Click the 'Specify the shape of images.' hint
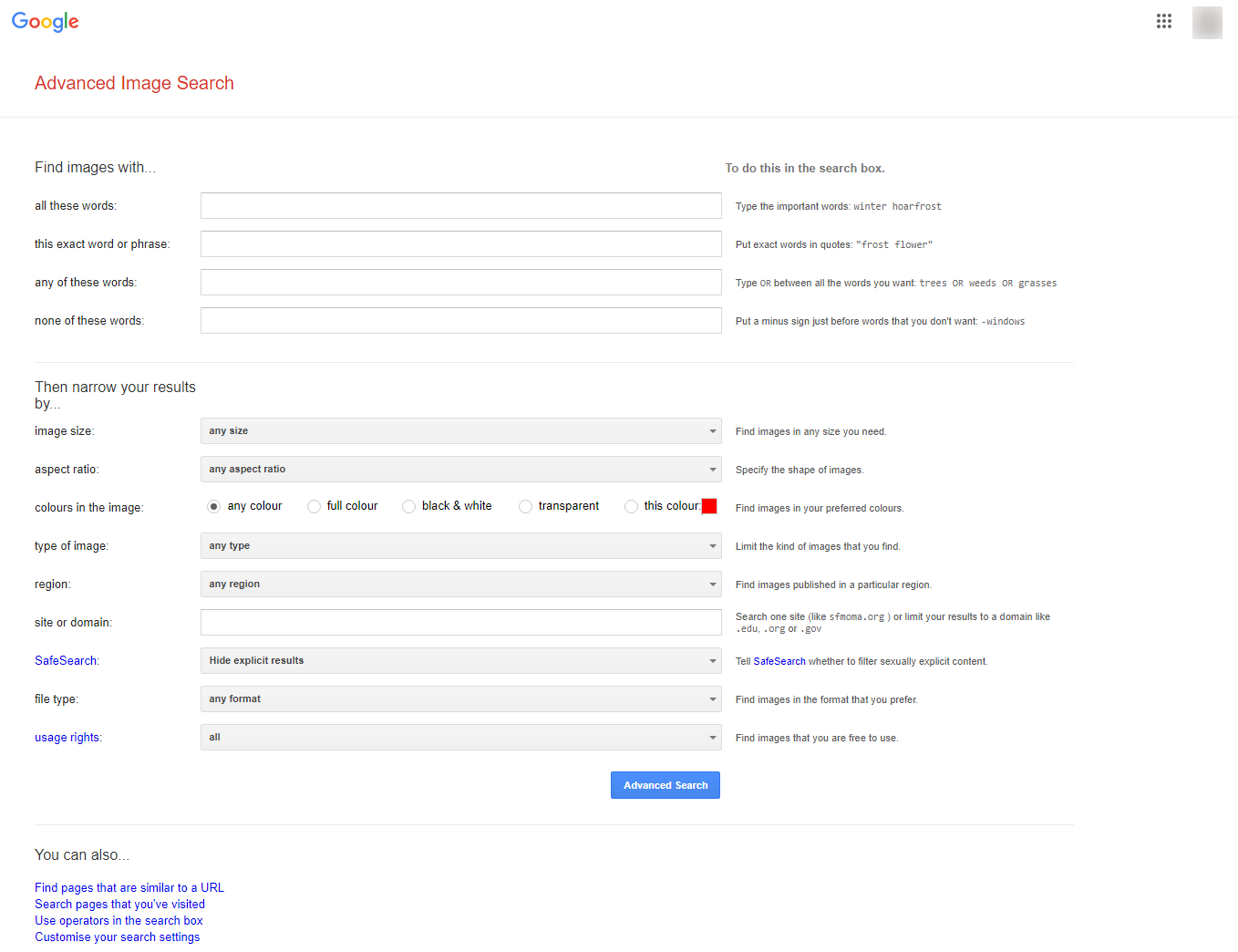 (x=800, y=470)
